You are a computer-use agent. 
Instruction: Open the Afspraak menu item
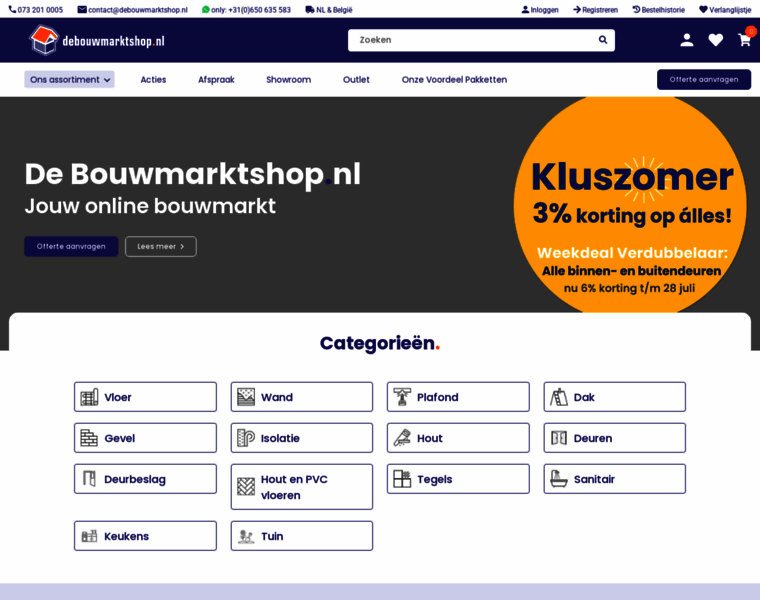coord(216,79)
